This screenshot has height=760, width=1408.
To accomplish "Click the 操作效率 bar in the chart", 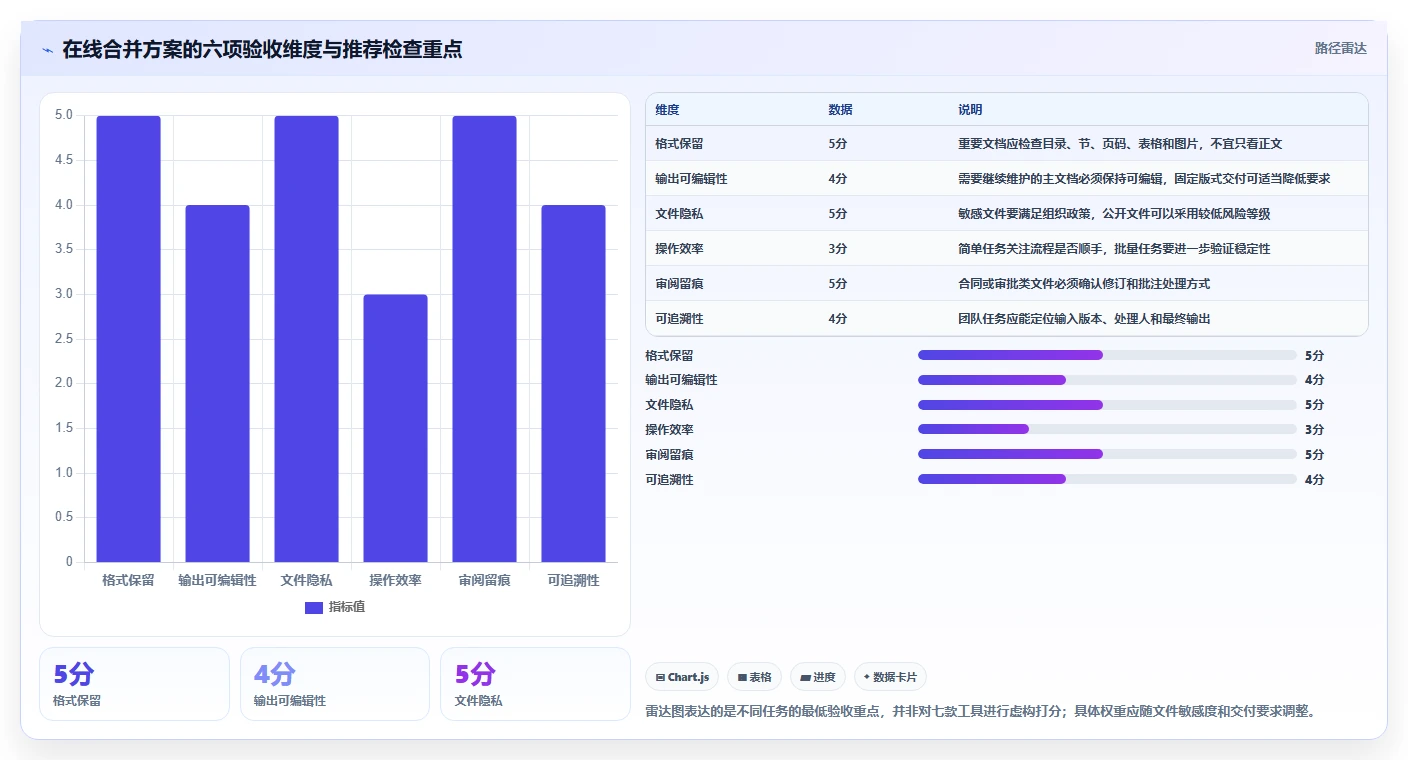I will point(395,428).
